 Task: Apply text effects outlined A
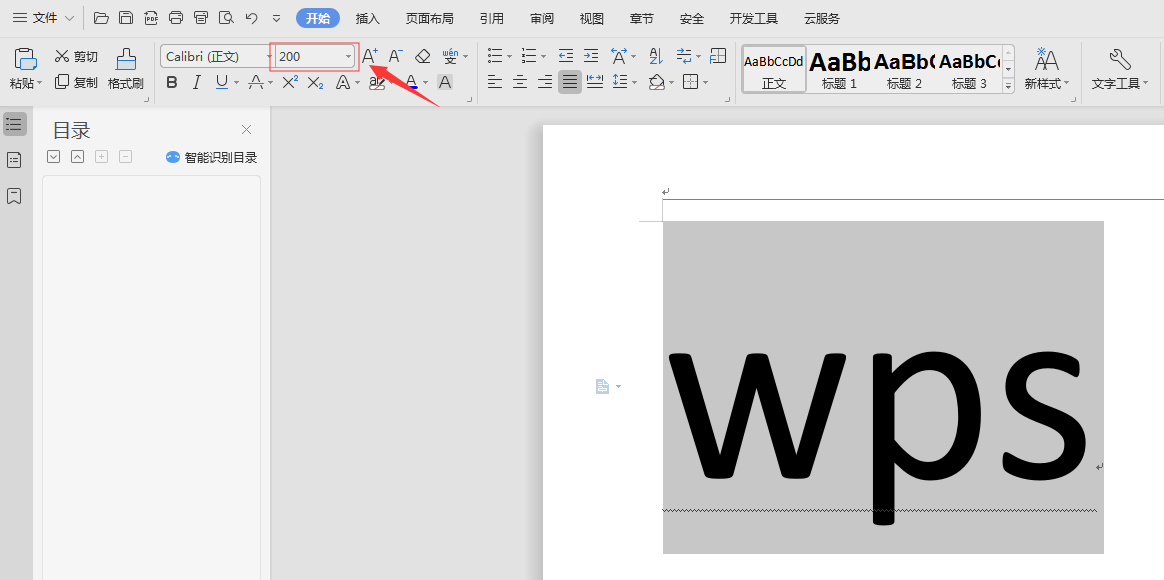click(342, 82)
